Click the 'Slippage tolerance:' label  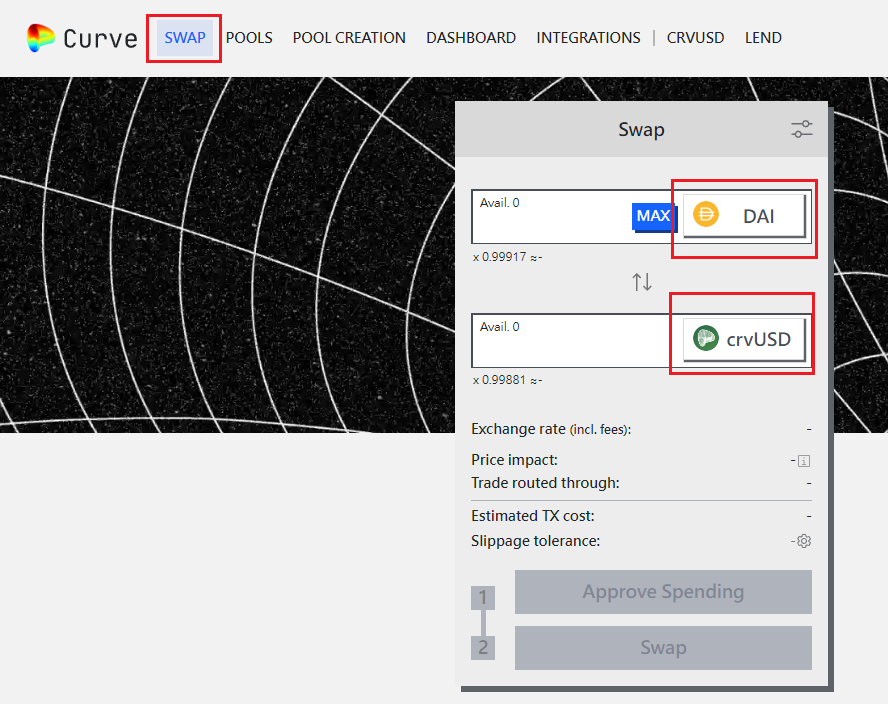click(x=536, y=541)
